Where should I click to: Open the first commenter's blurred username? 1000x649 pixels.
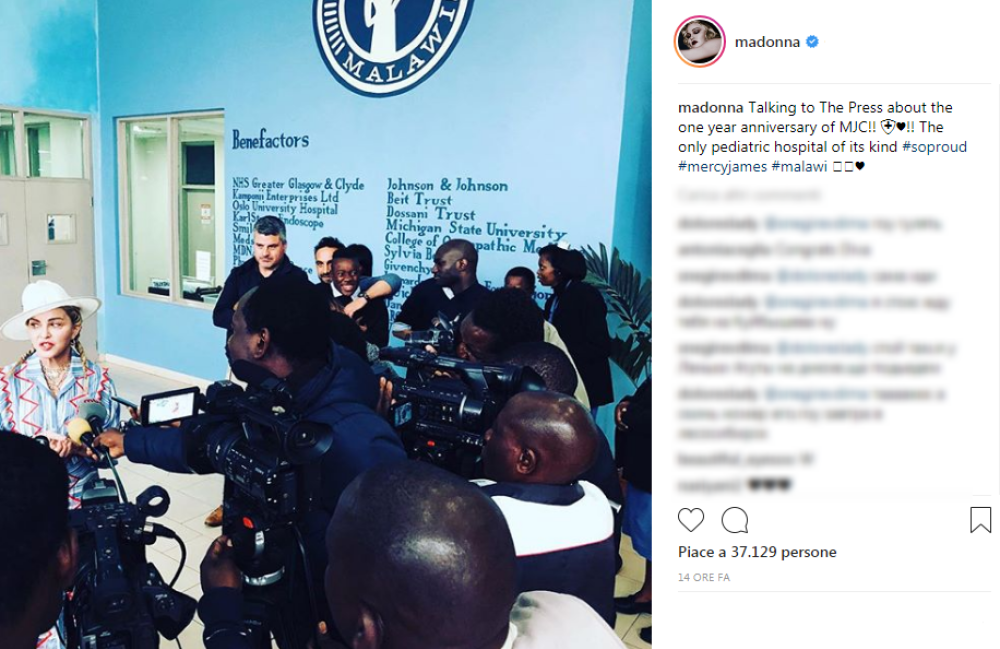coord(718,223)
